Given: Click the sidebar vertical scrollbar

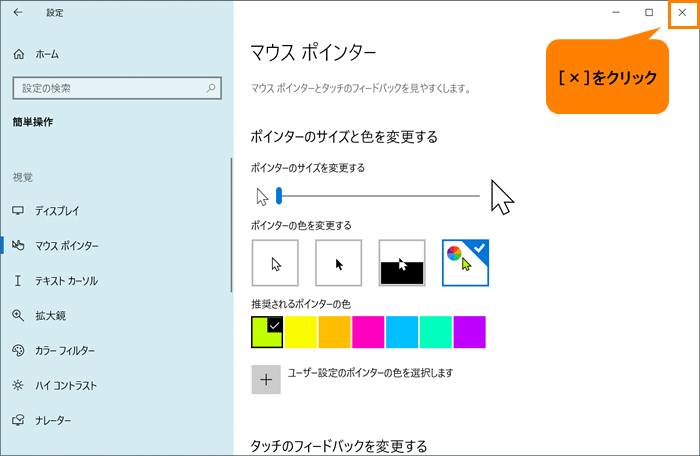Looking at the screenshot, I should 231,225.
